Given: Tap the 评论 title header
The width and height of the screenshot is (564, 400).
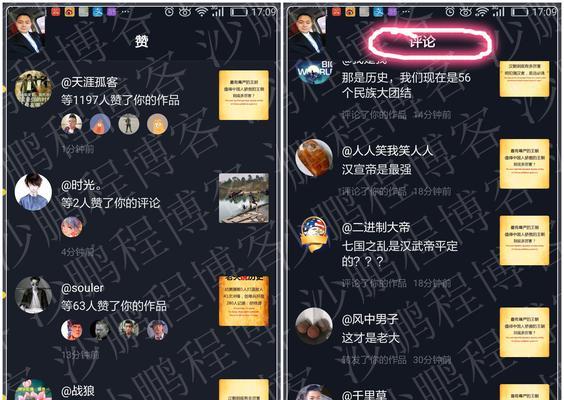Looking at the screenshot, I should 423,42.
